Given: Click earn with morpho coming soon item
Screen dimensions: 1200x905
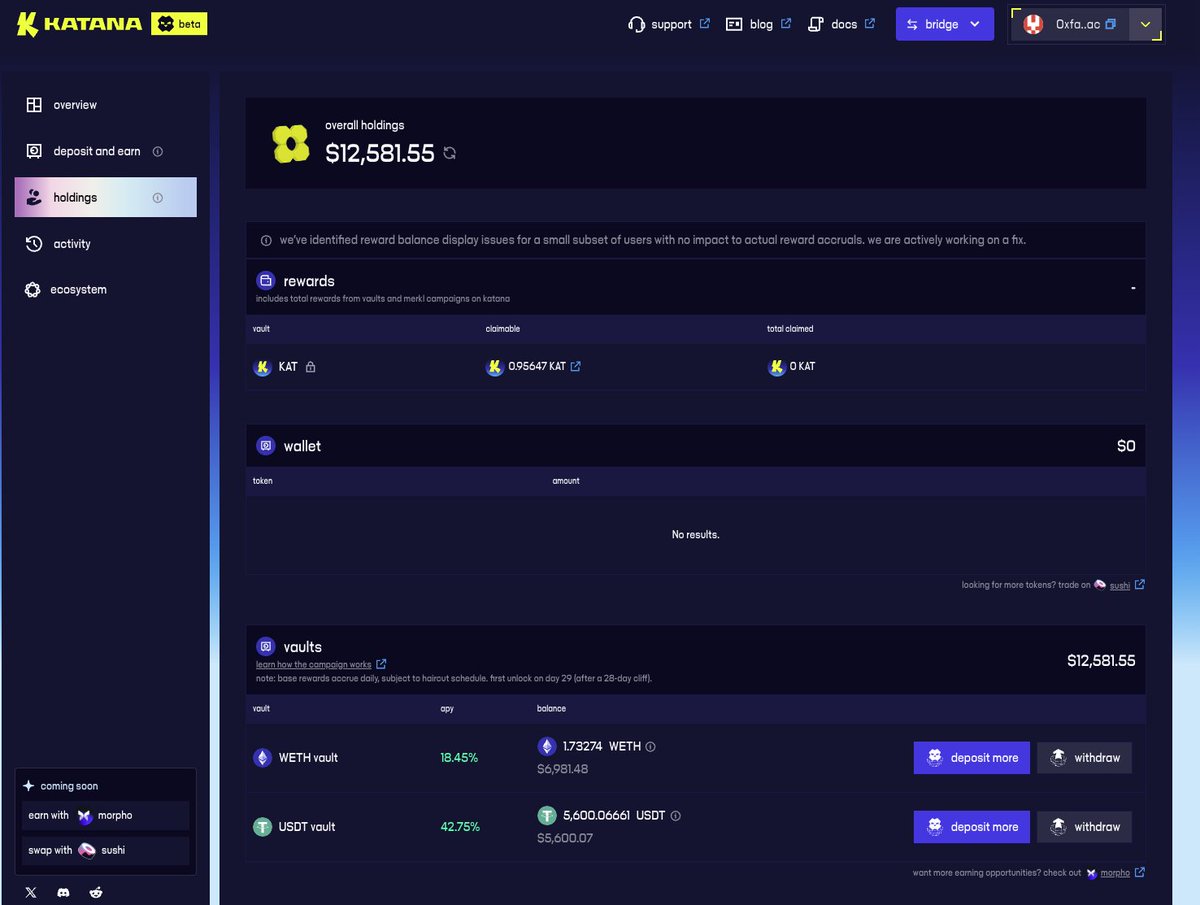Looking at the screenshot, I should [x=105, y=816].
